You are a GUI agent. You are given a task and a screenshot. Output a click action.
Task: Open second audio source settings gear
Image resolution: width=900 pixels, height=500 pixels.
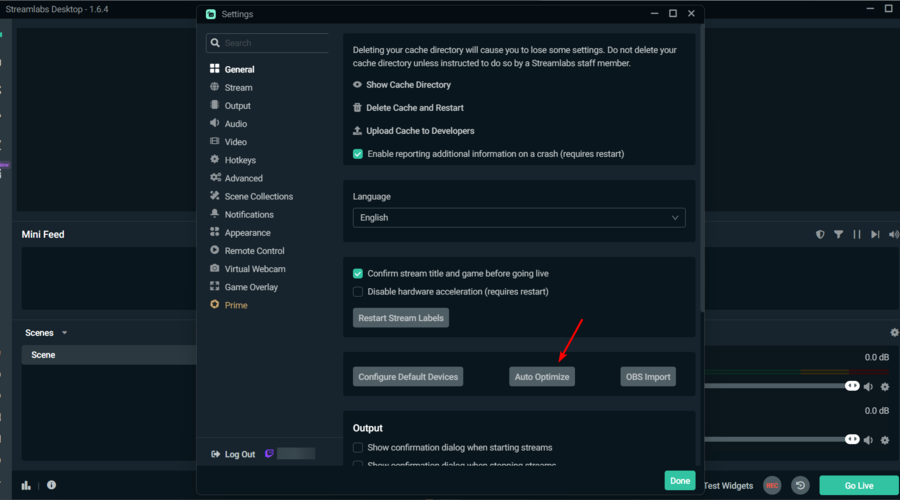pyautogui.click(x=885, y=440)
